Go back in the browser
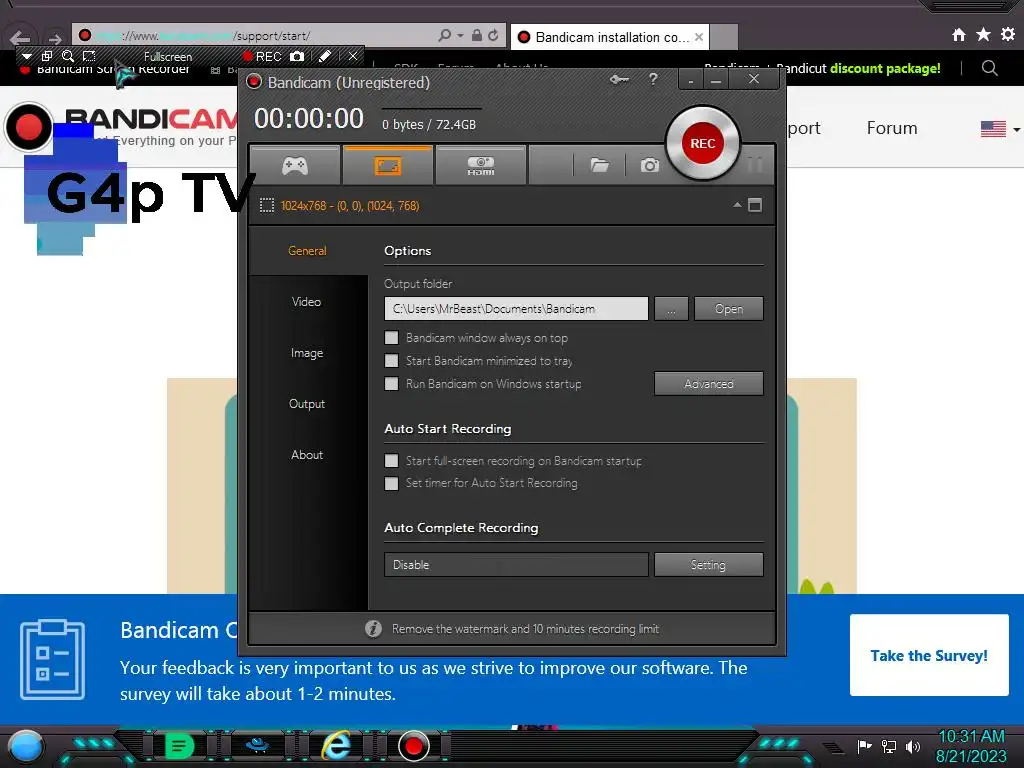The width and height of the screenshot is (1024, 768). [x=20, y=38]
